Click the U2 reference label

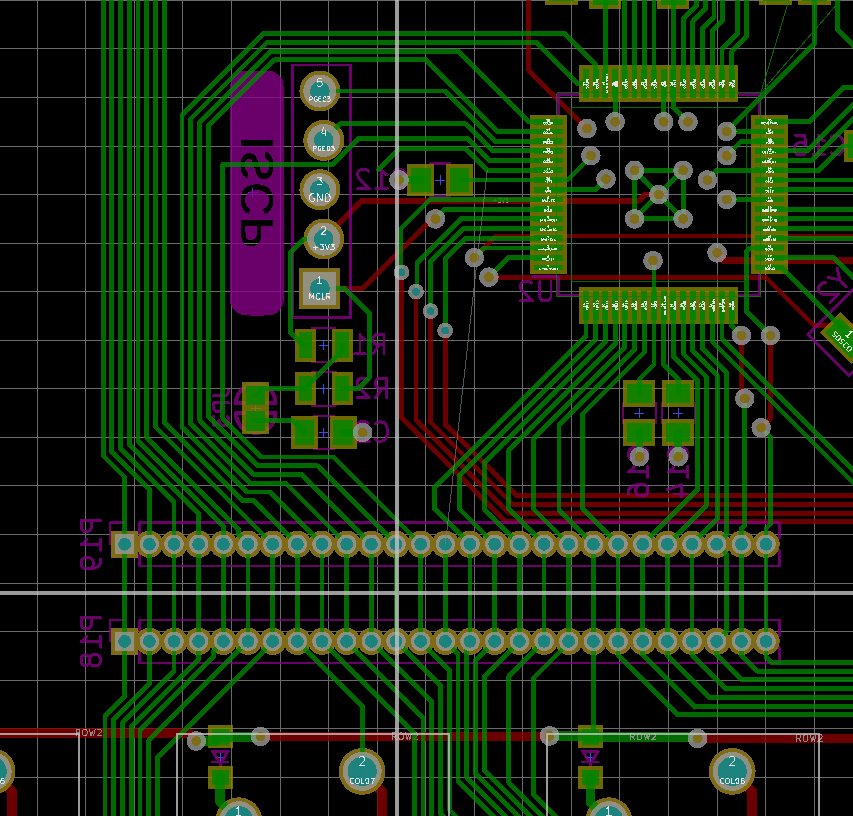(536, 291)
